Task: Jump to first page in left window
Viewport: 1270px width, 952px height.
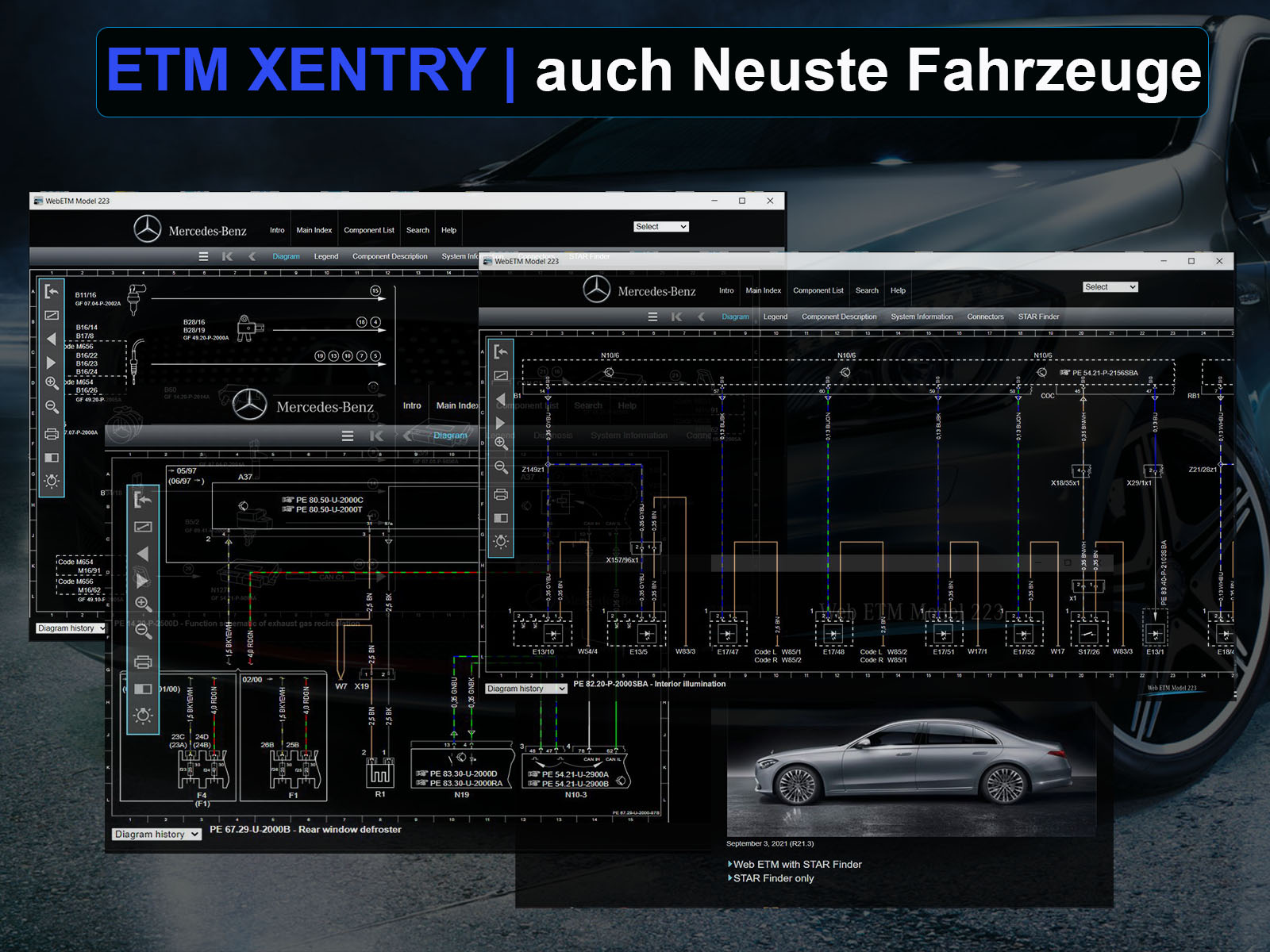Action: 228,256
